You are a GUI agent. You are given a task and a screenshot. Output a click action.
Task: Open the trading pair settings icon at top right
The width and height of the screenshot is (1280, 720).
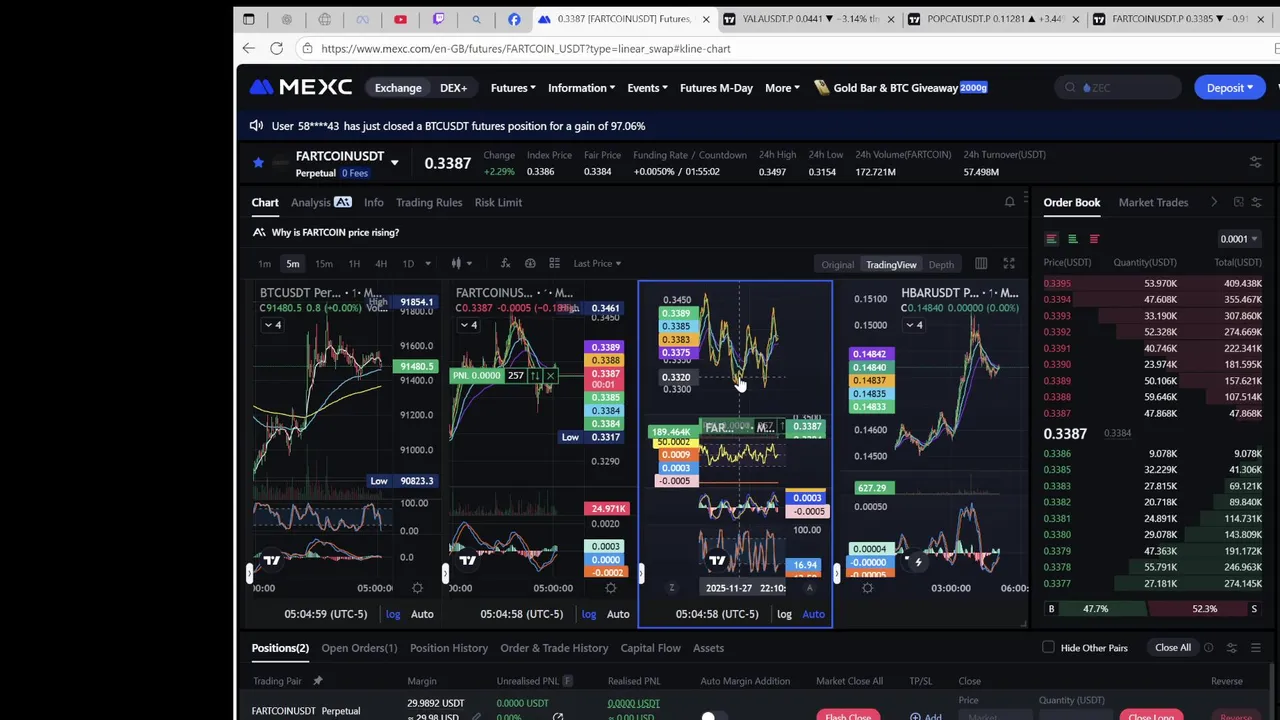(1256, 162)
